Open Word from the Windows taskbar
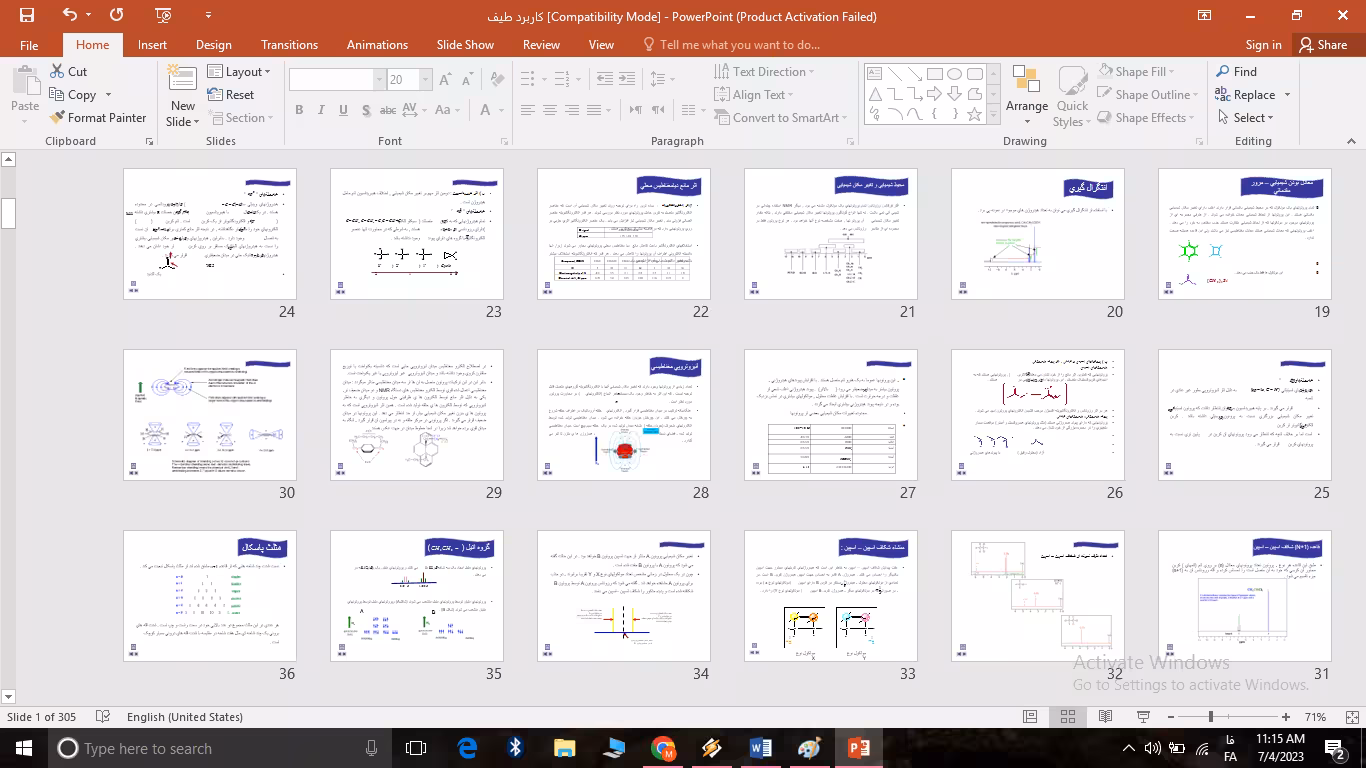Screen dimensions: 1366x768 760,748
